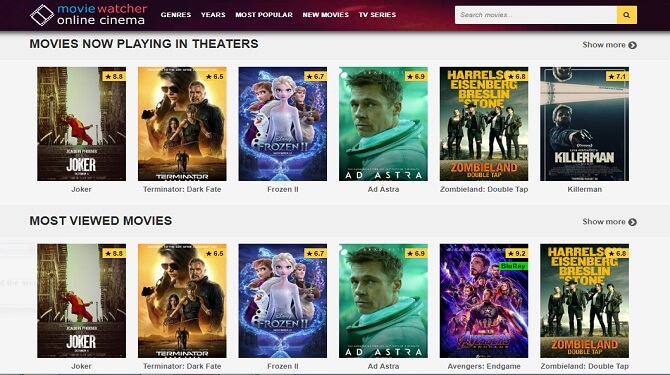Focus the Search movies input field
Screen dimensions: 670x375
(536, 15)
